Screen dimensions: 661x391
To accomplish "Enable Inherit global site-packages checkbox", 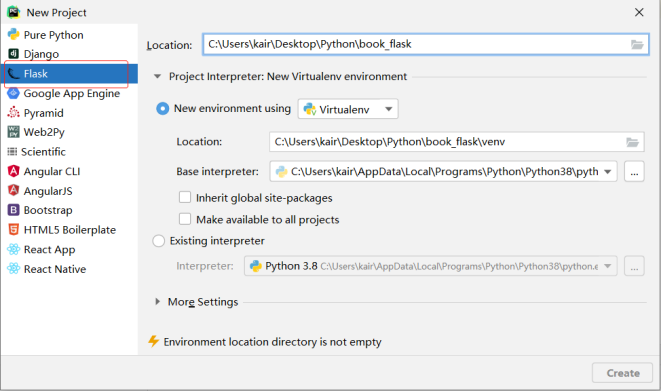I will pos(185,197).
